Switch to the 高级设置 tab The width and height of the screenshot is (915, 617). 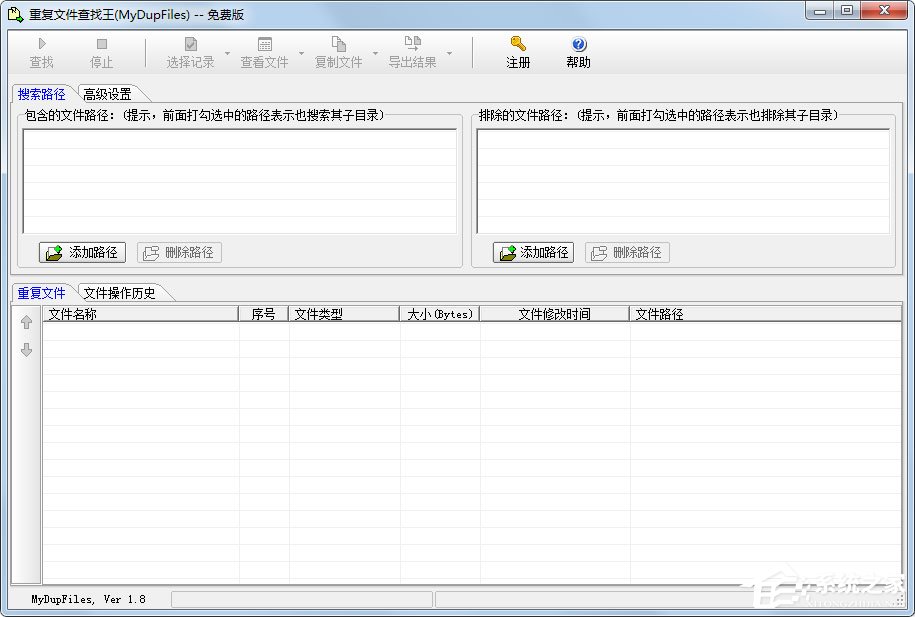[x=107, y=94]
